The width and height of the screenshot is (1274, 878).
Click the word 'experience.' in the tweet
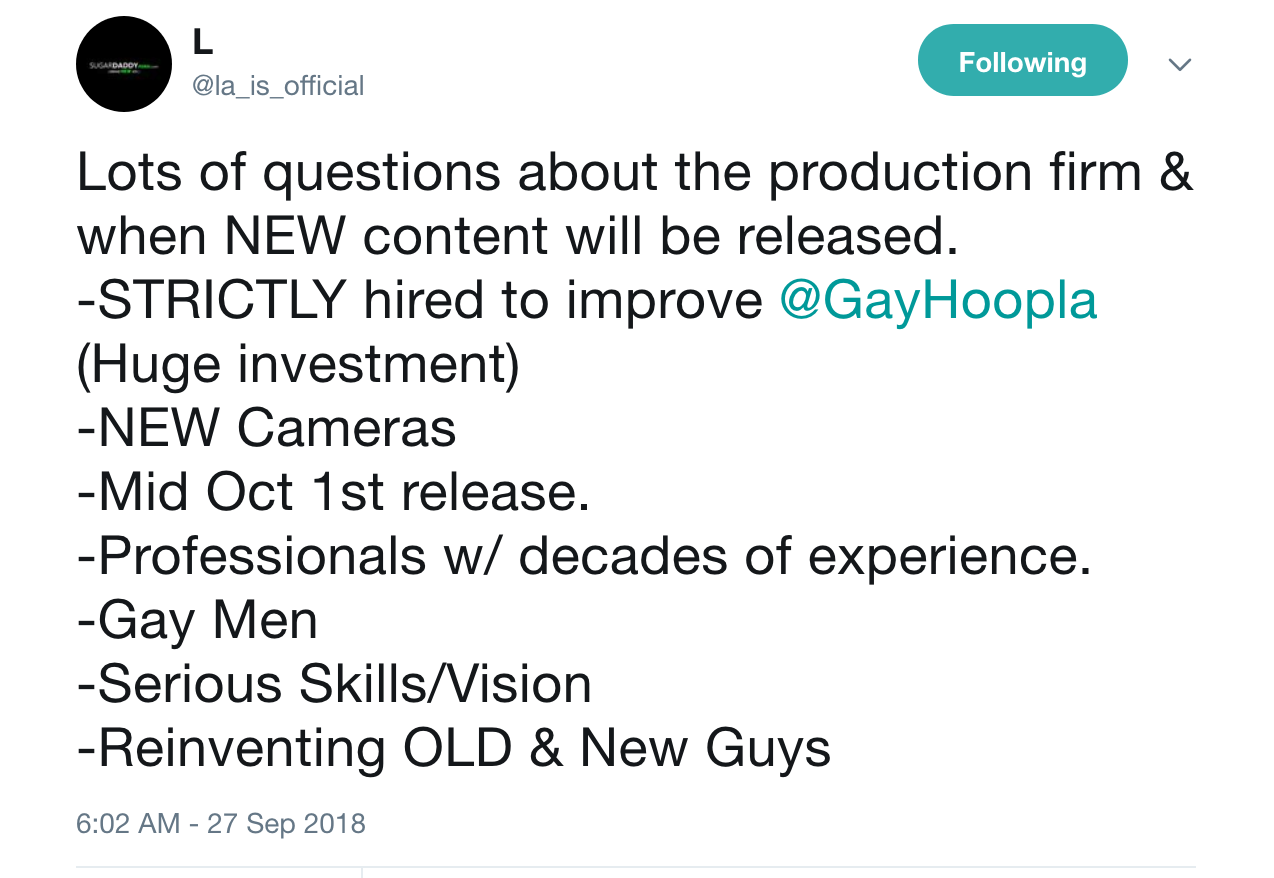tap(949, 559)
